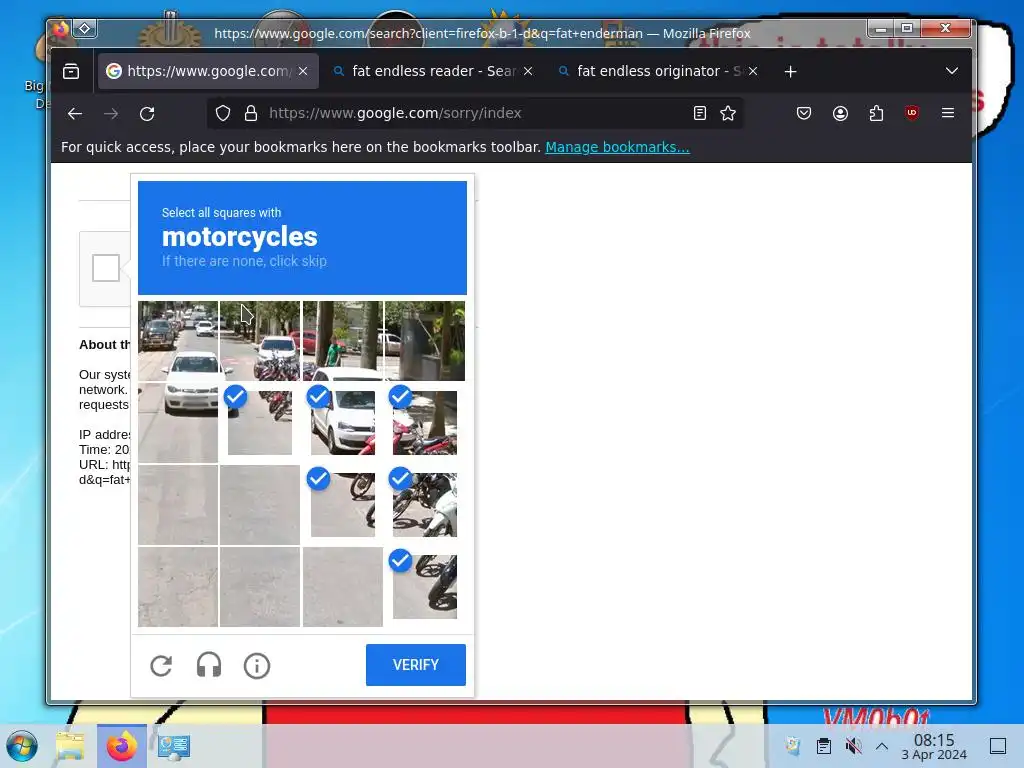Open the Firefox account icon
The image size is (1024, 768).
pyautogui.click(x=840, y=114)
